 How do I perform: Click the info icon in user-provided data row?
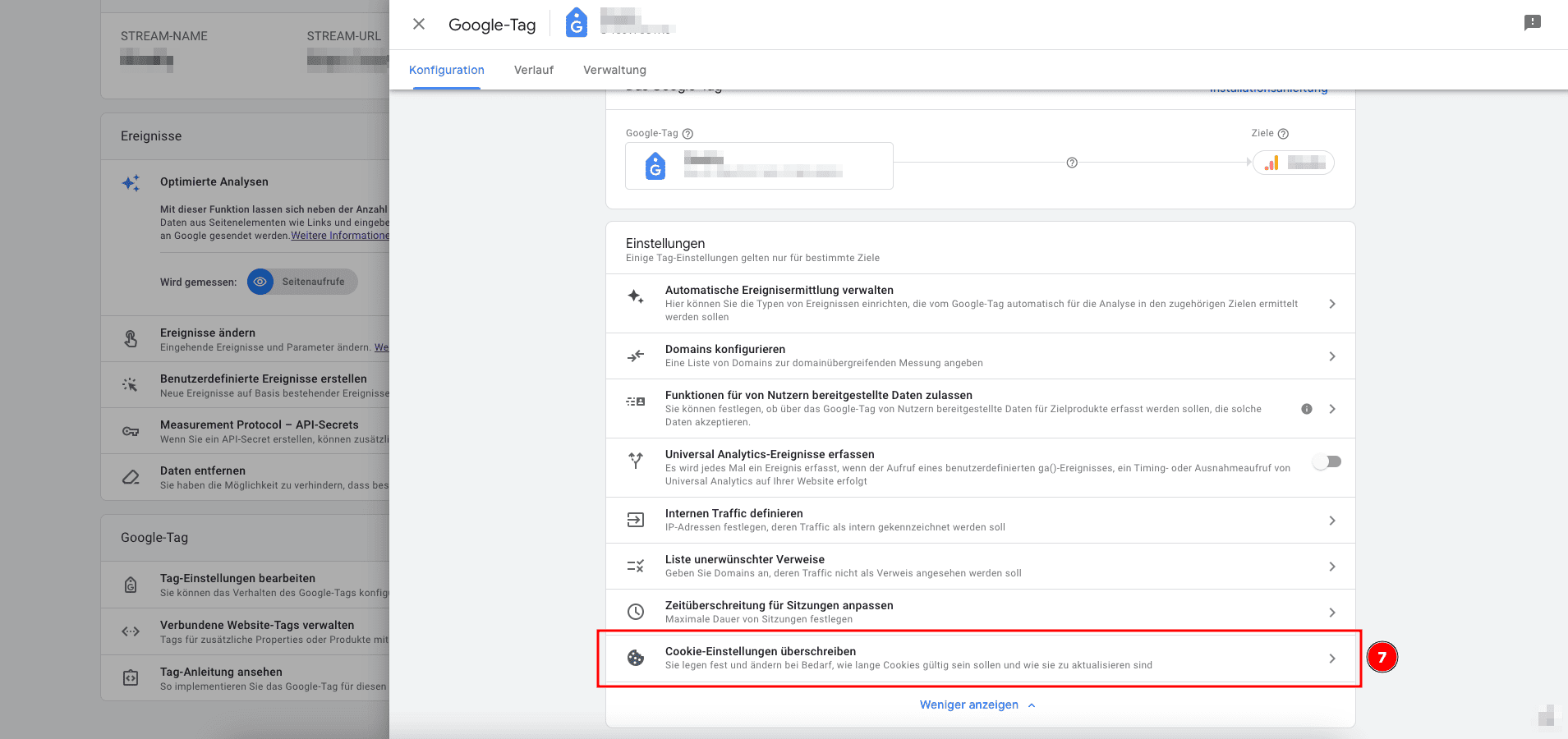coord(1306,409)
